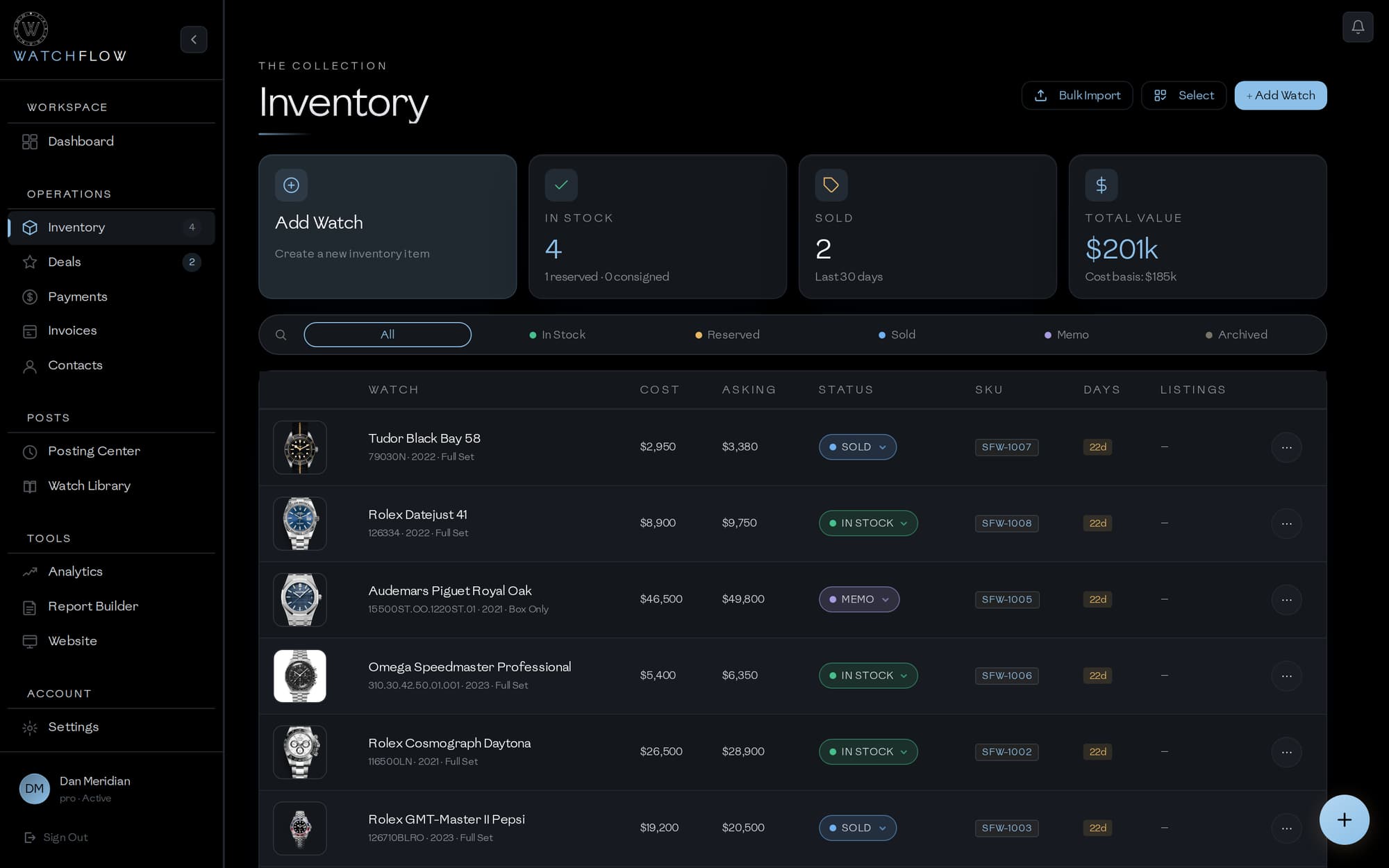Click Rolex GMT-Master II Pepsi name

pos(447,819)
